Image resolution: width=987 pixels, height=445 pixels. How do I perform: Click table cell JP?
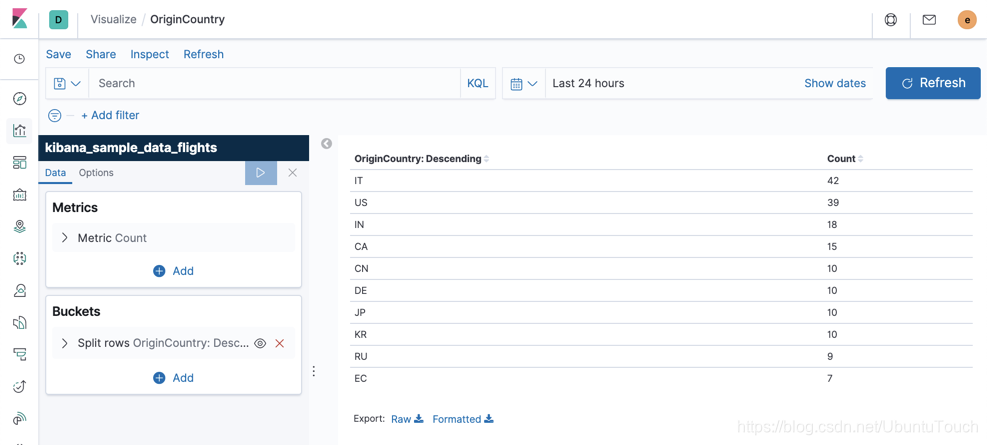tap(360, 313)
